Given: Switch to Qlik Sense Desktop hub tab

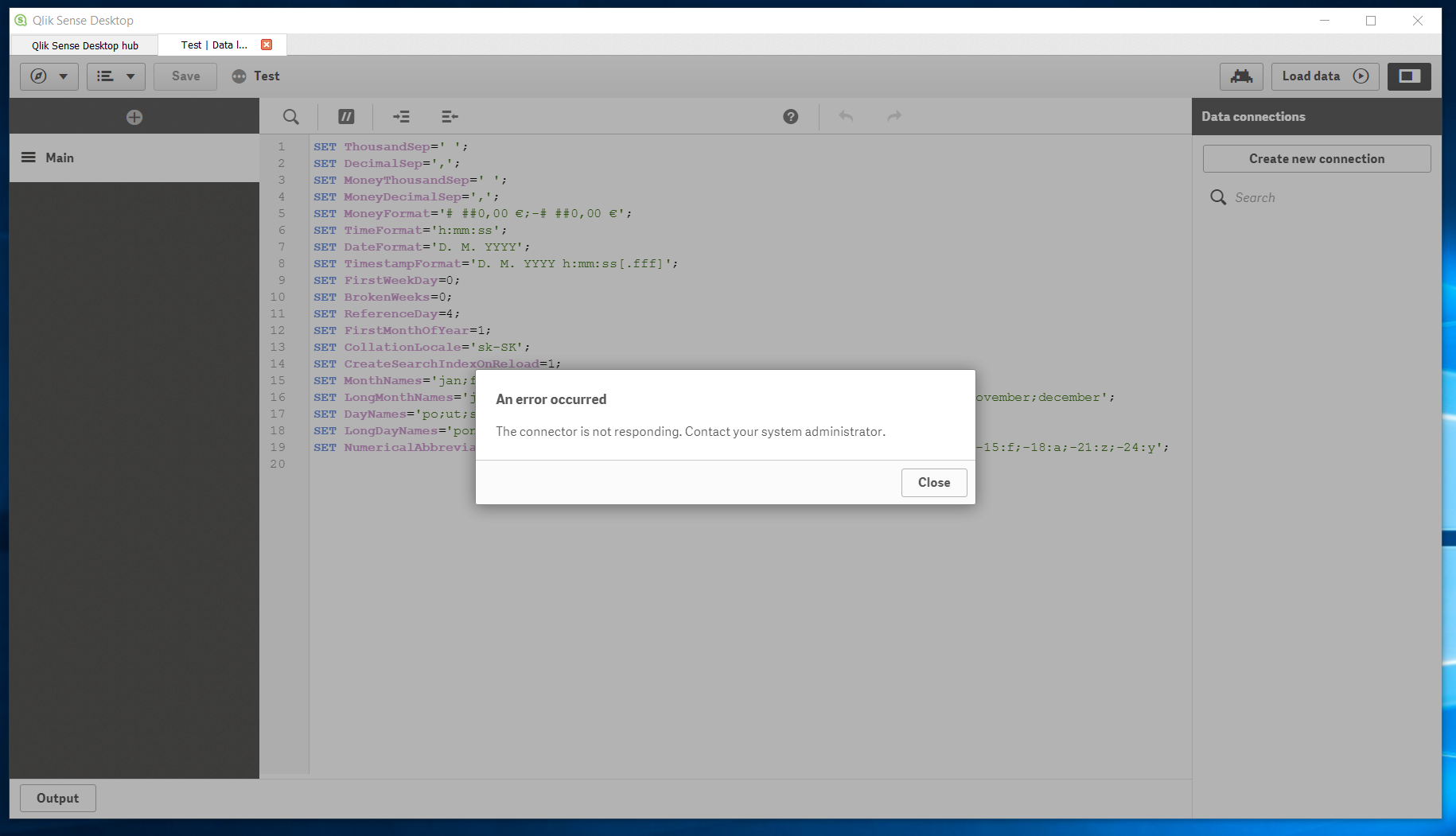Looking at the screenshot, I should click(85, 45).
